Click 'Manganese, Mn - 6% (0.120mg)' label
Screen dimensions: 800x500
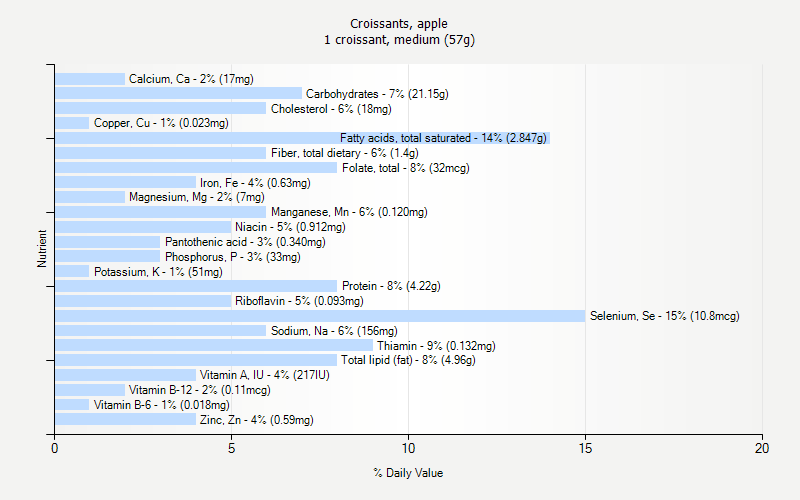349,212
